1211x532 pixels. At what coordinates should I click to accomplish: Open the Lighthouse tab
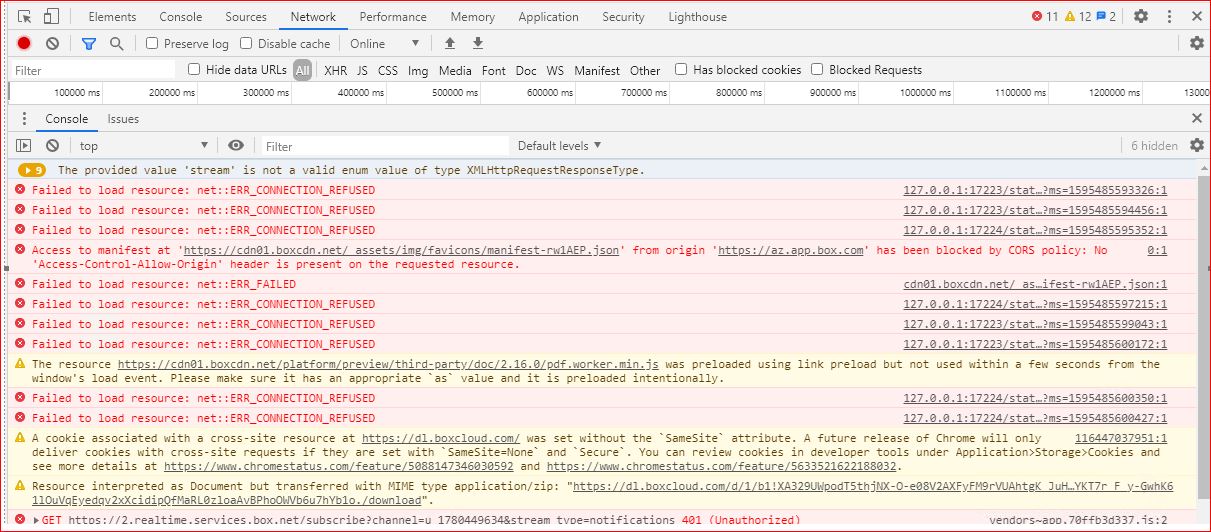pos(697,17)
